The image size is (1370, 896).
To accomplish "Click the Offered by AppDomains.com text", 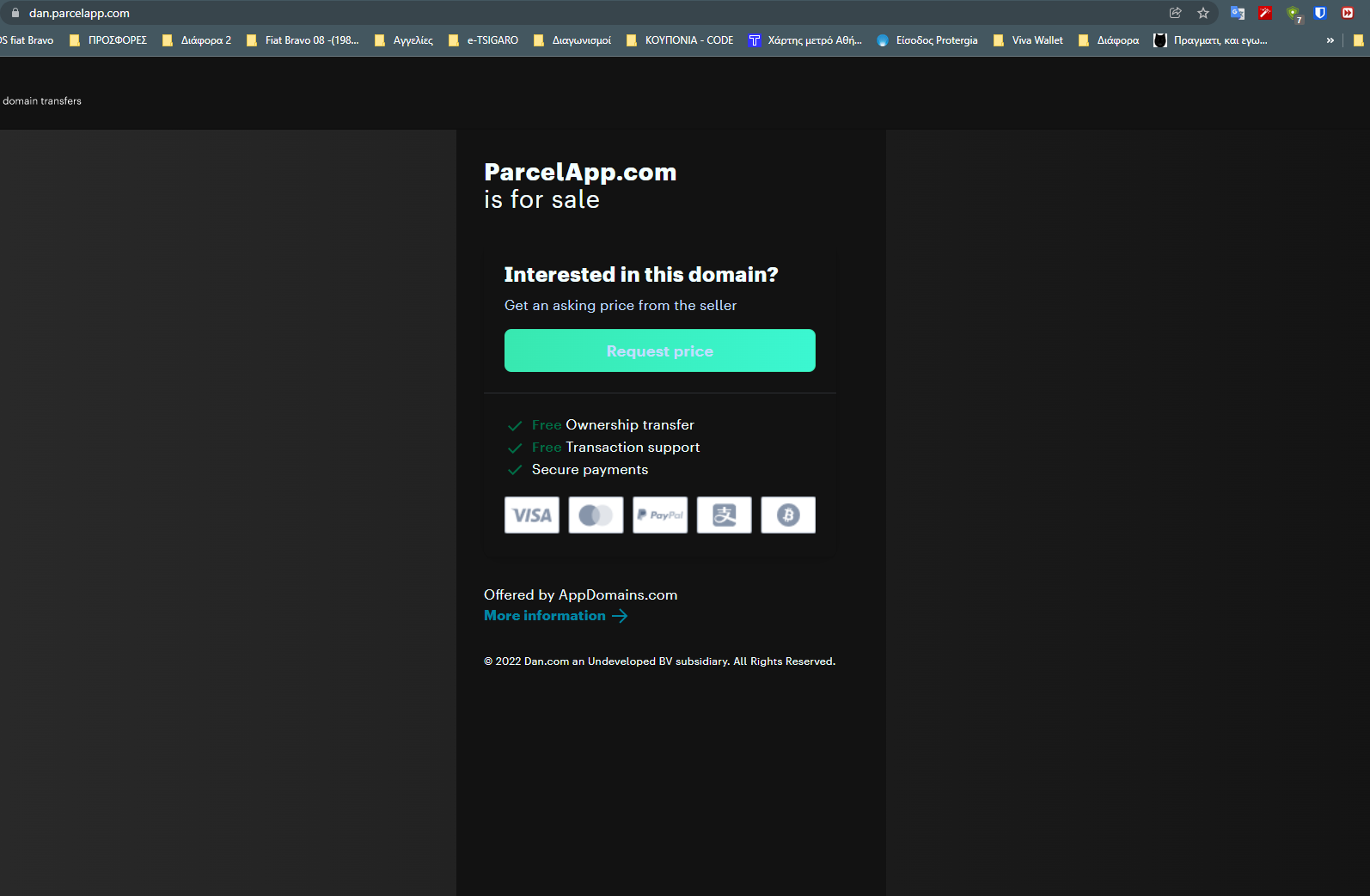I will pos(580,594).
